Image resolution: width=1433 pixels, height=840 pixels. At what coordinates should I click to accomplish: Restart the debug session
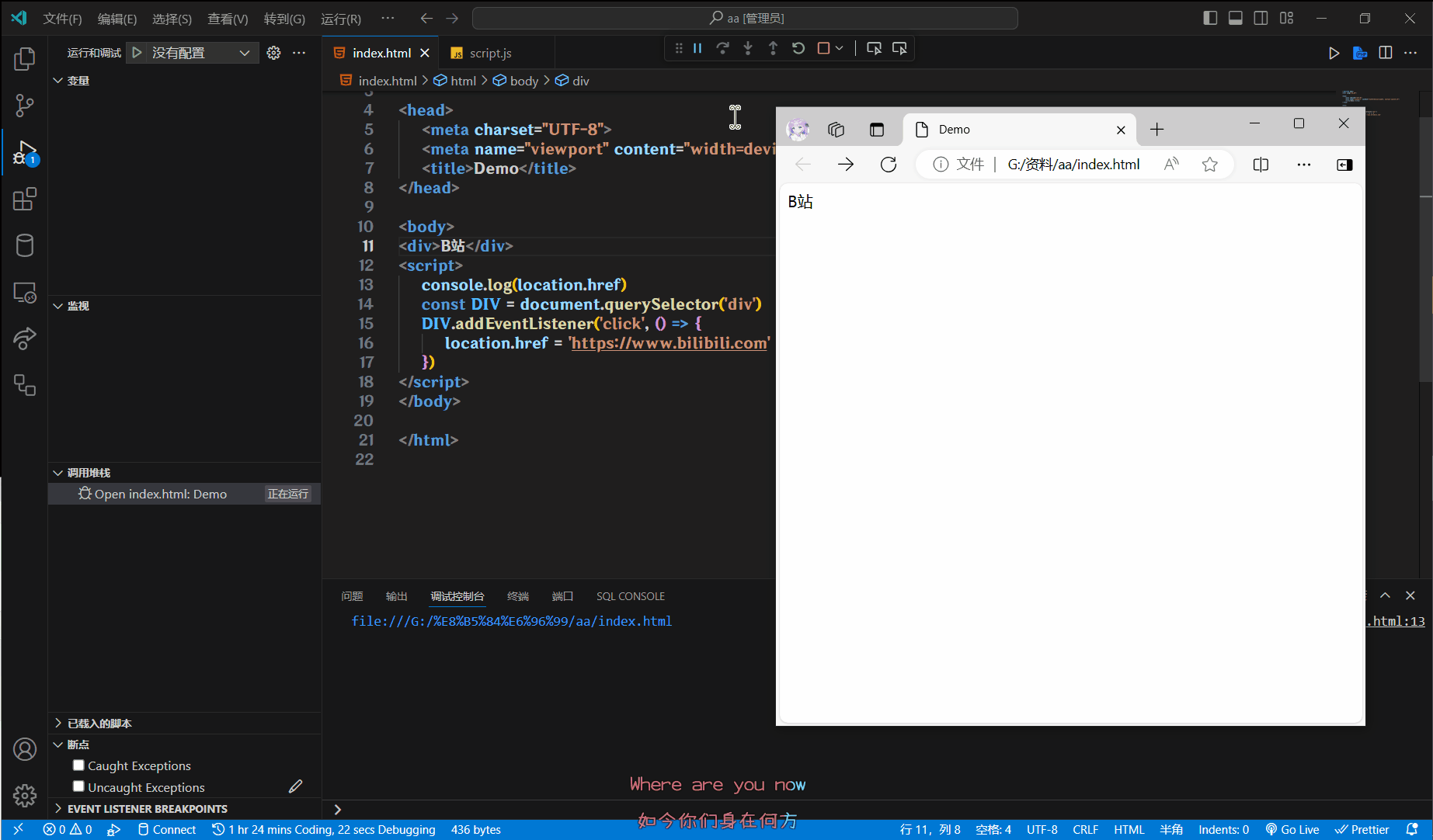pyautogui.click(x=798, y=48)
